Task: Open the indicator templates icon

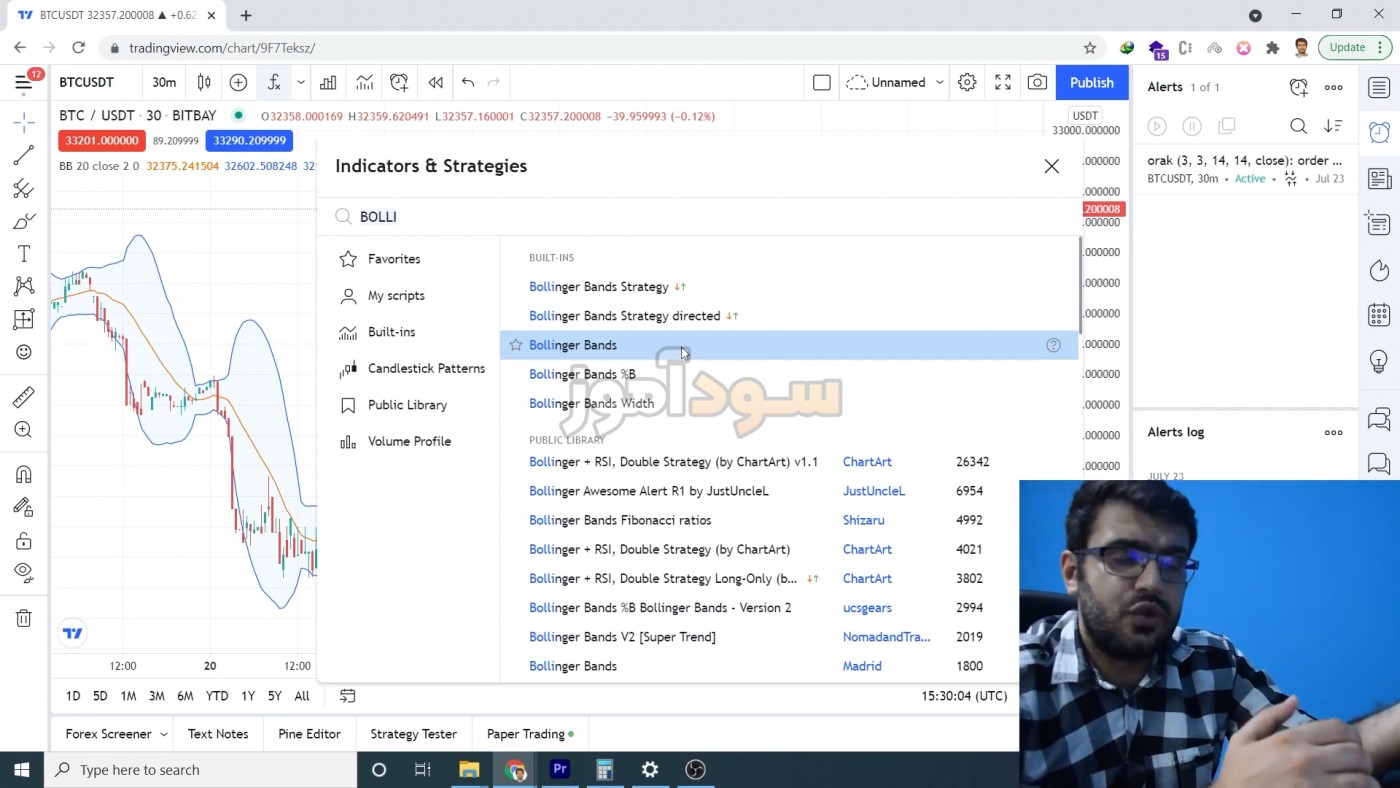Action: point(364,82)
